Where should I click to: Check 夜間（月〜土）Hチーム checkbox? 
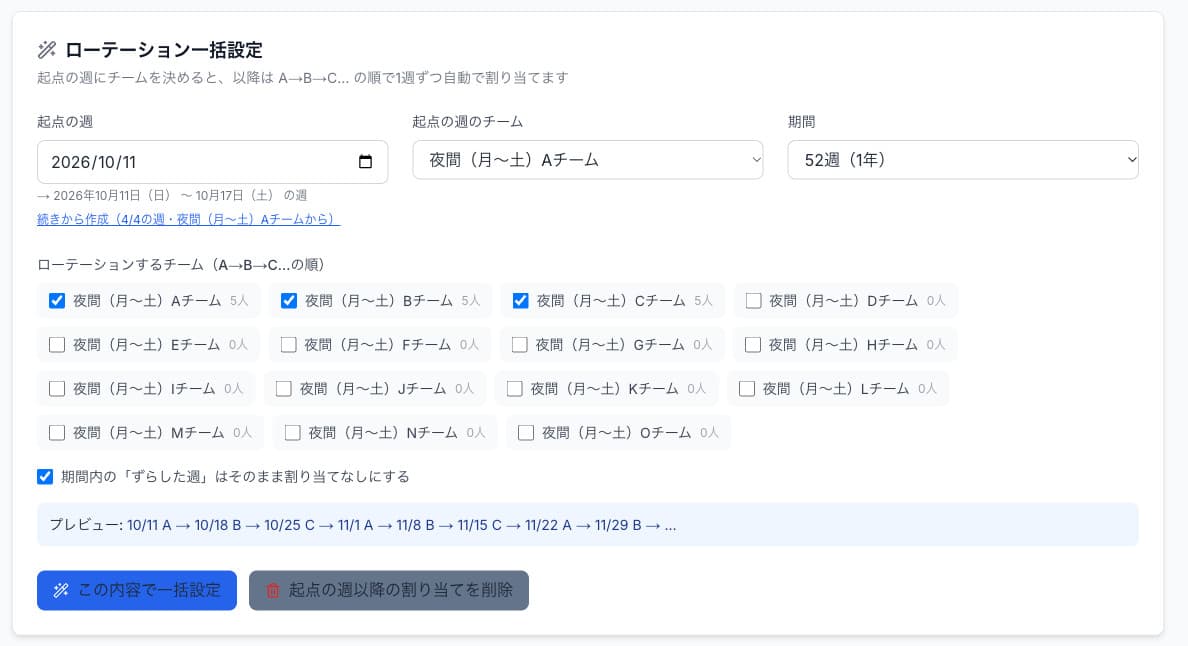tap(752, 345)
